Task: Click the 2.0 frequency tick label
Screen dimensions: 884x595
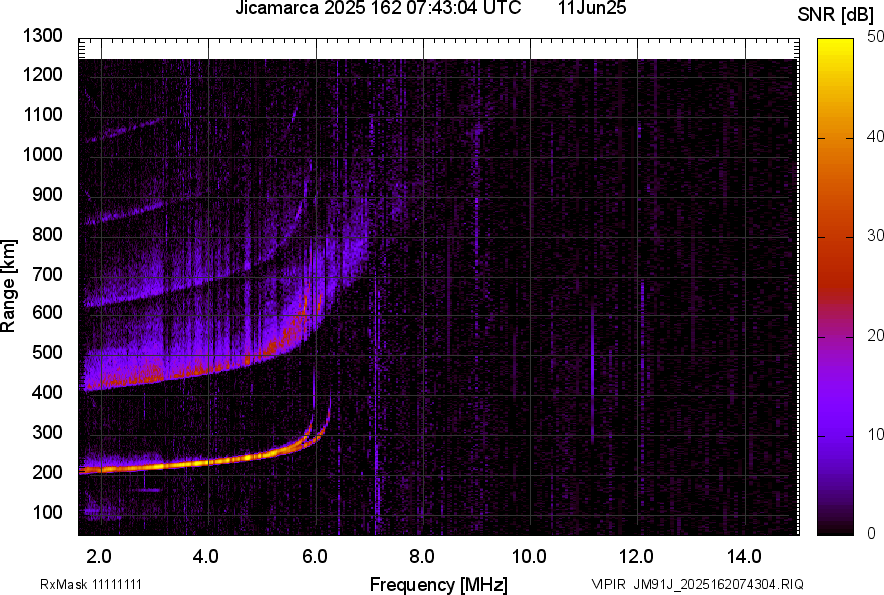Action: [99, 557]
